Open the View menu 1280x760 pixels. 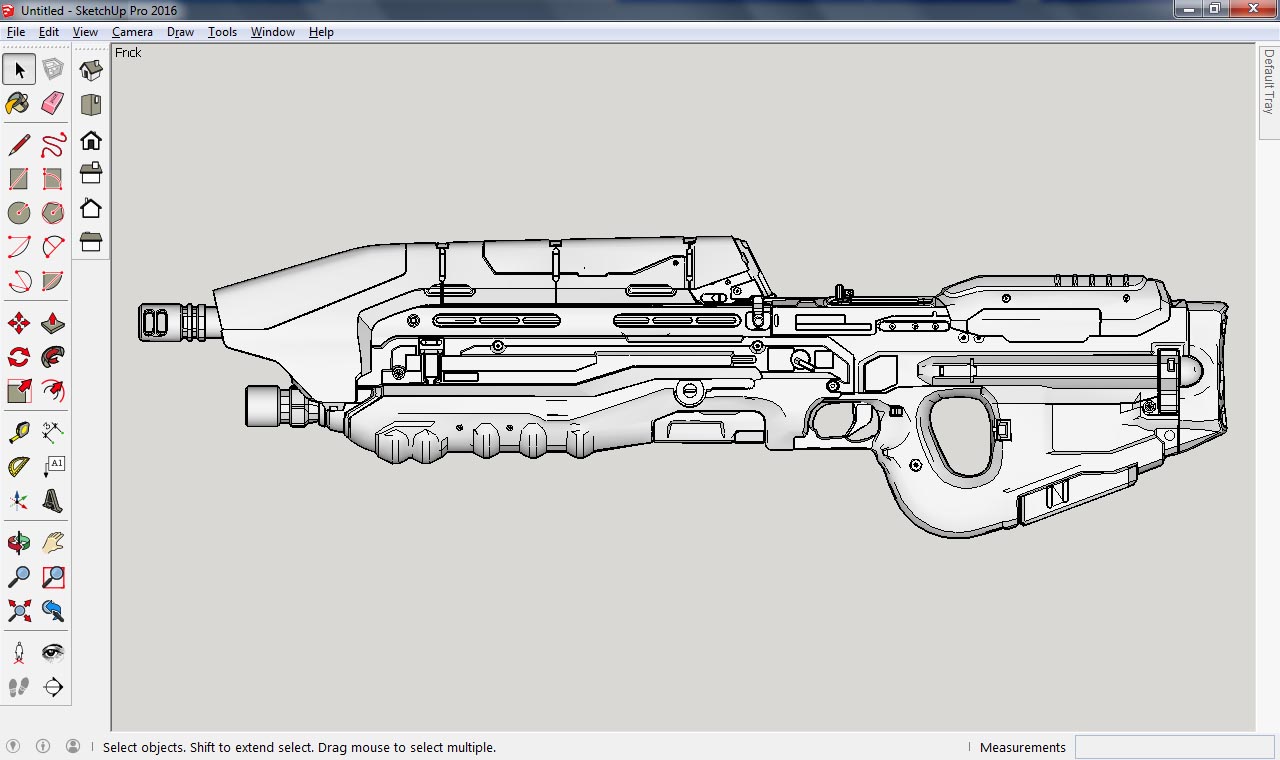pyautogui.click(x=85, y=32)
